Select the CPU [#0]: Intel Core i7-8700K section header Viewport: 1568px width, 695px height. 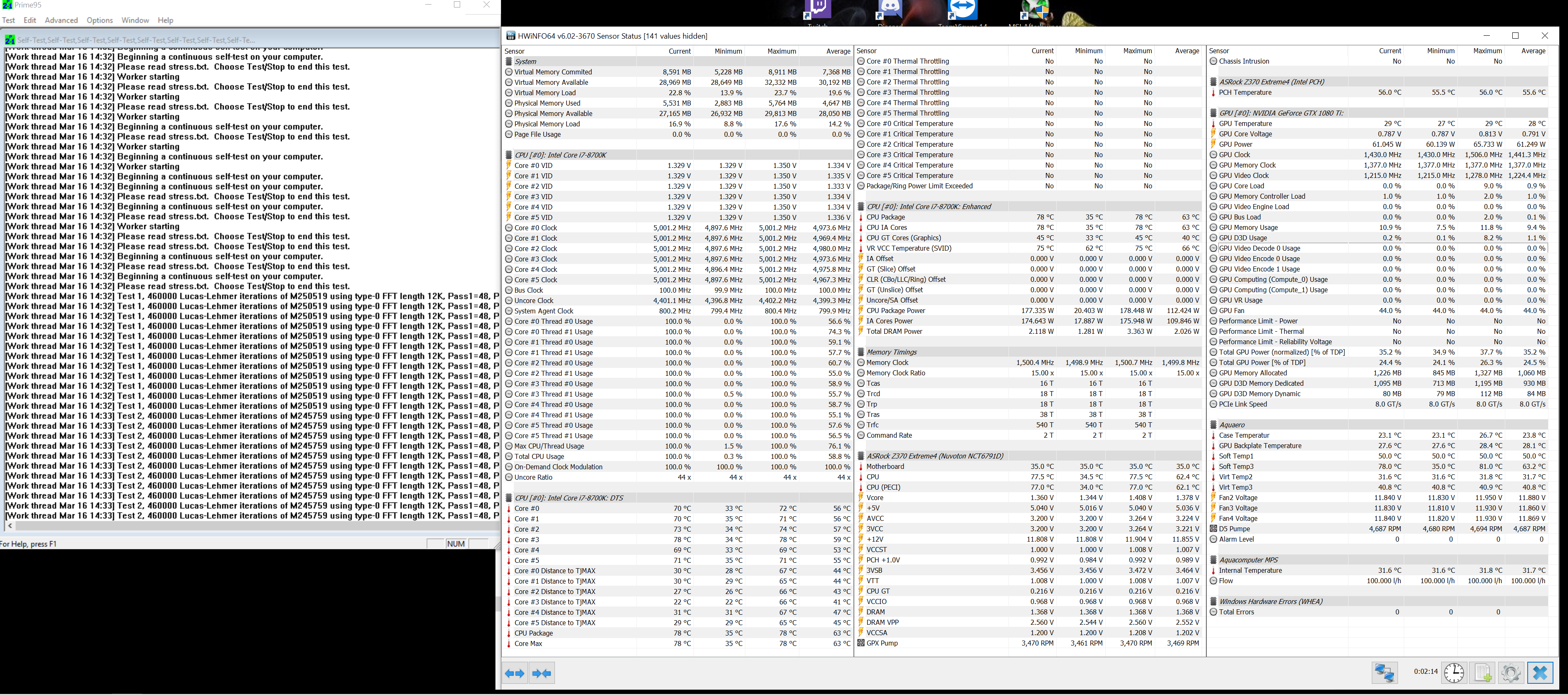678,155
